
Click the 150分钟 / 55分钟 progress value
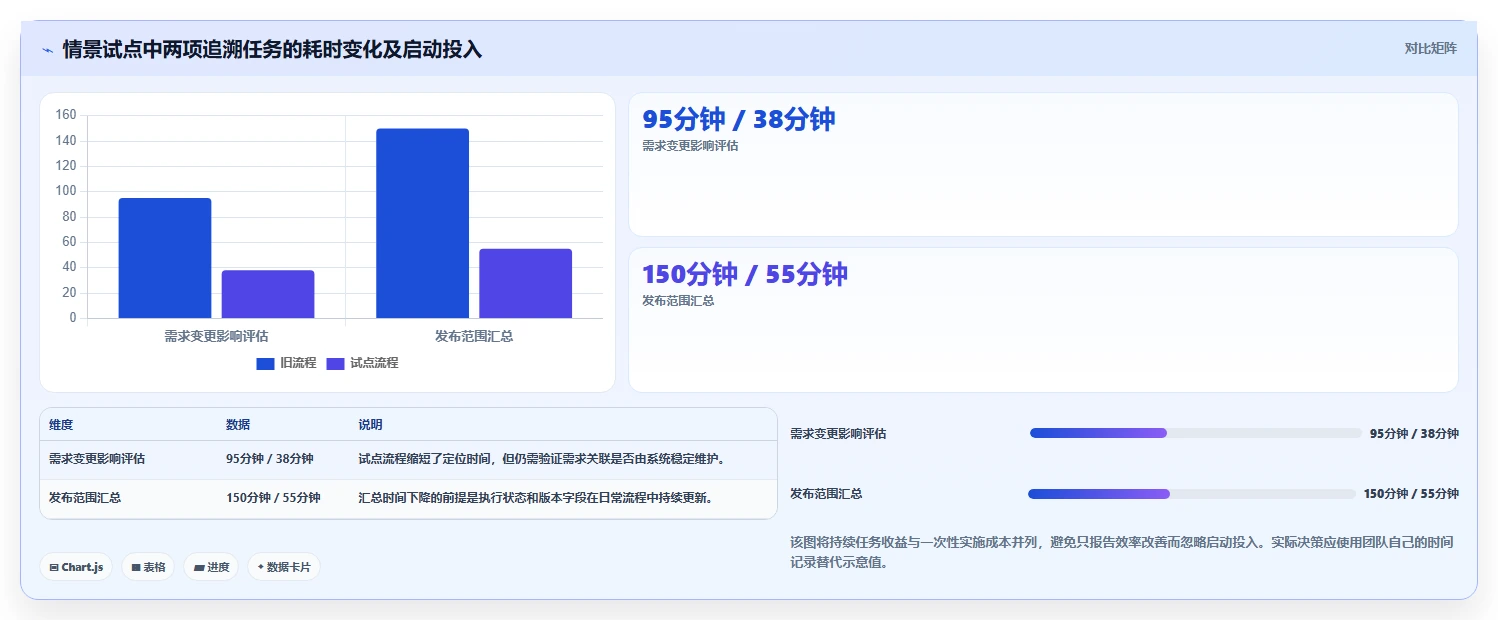point(1411,494)
